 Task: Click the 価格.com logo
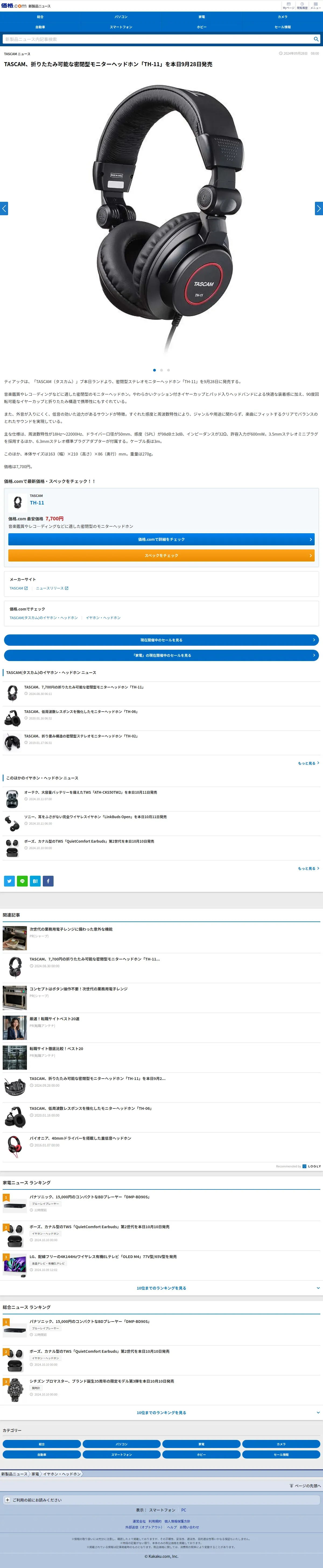click(13, 5)
